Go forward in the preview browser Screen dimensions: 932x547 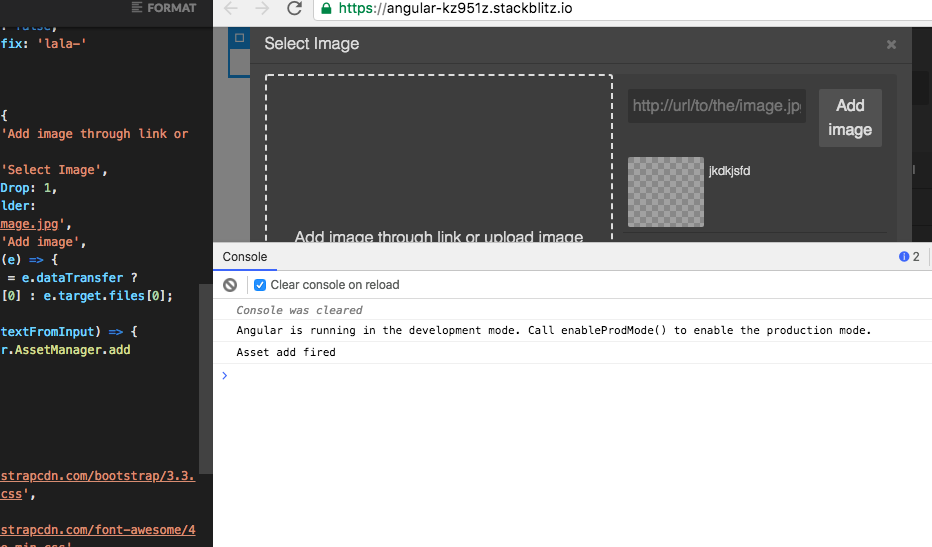tap(262, 8)
